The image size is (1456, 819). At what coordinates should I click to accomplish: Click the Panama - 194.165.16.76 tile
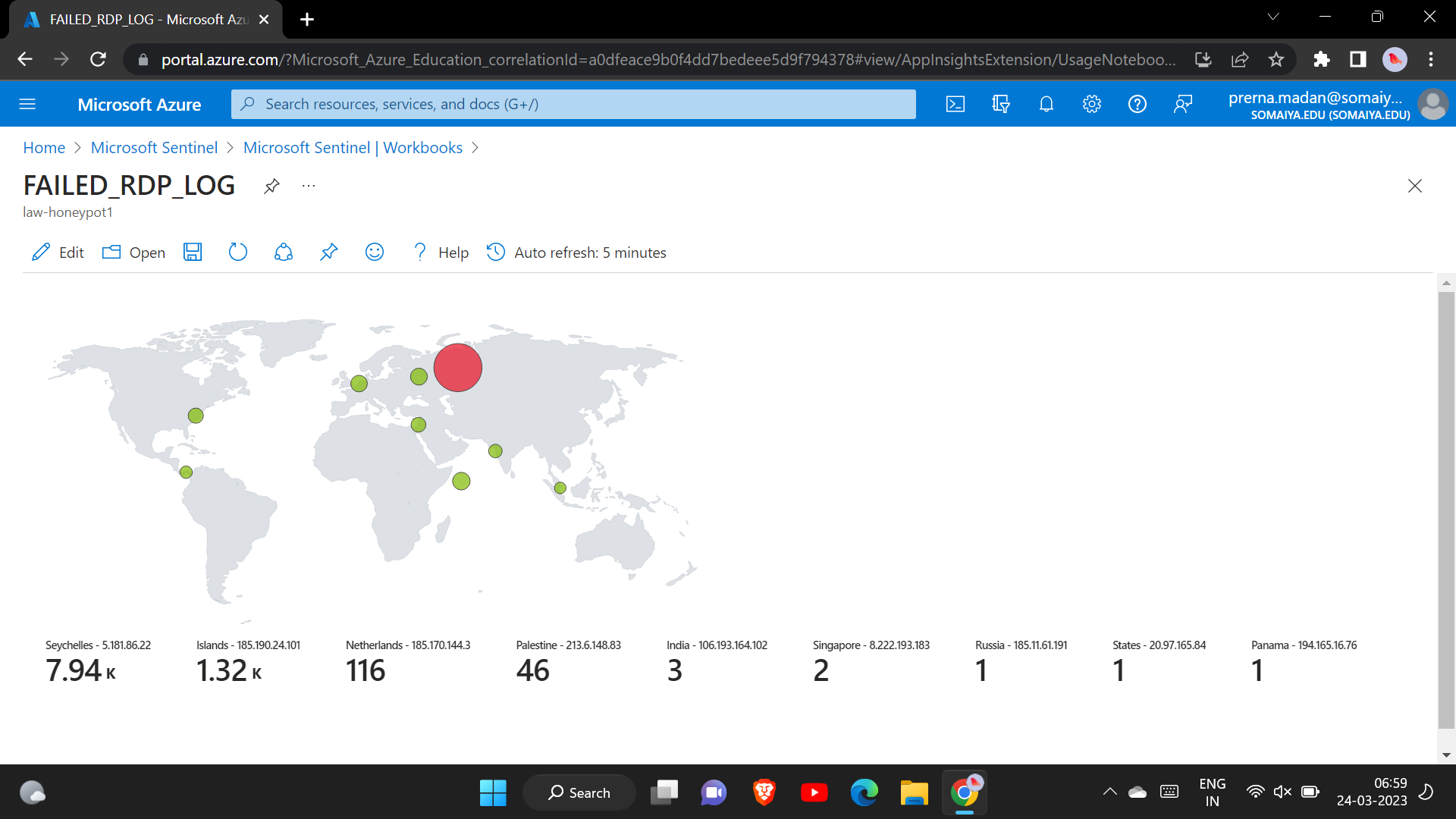click(1304, 663)
